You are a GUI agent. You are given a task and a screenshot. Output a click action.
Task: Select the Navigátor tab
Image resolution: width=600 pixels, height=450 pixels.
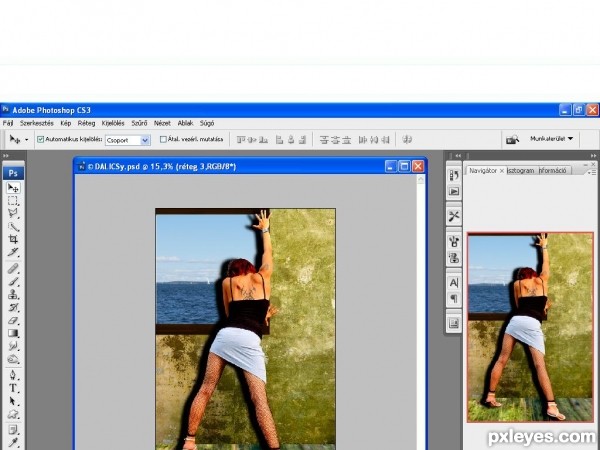pyautogui.click(x=483, y=171)
